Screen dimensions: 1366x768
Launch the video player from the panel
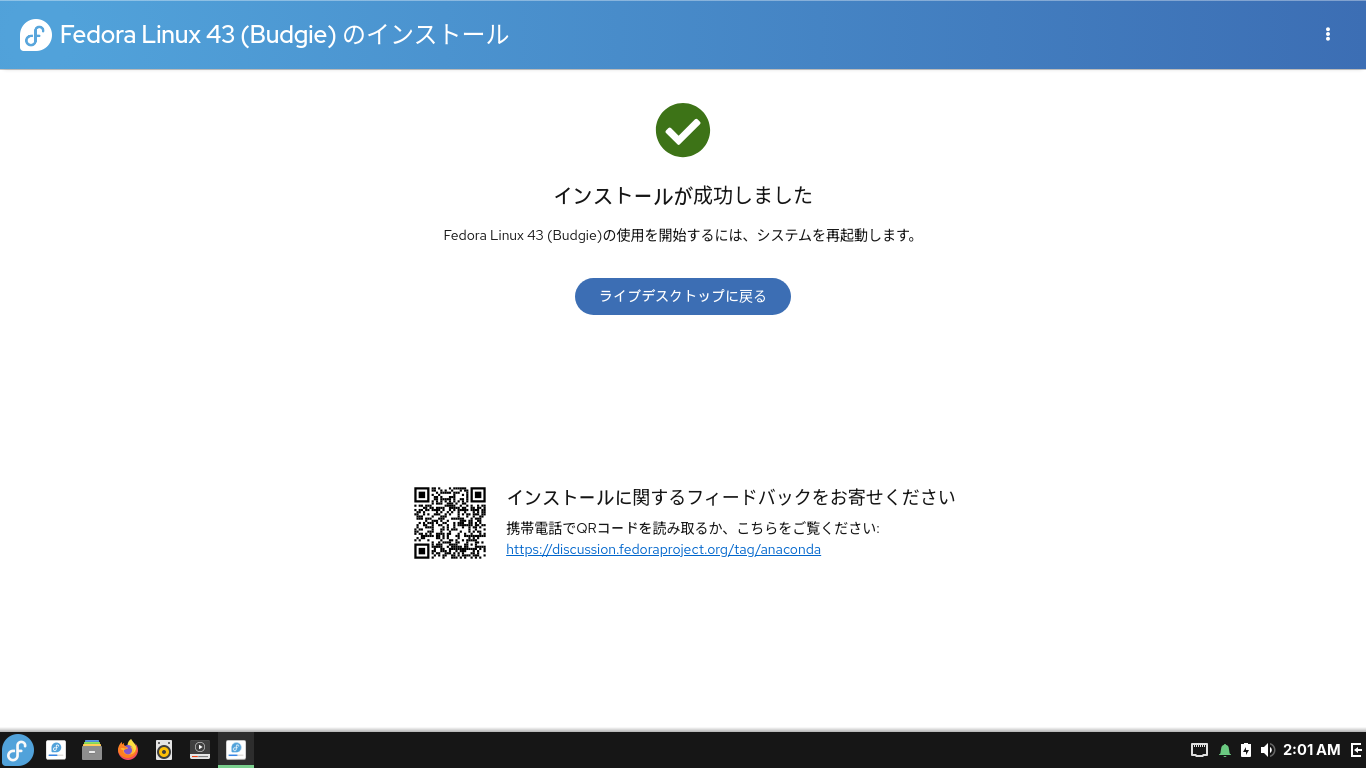coord(200,750)
